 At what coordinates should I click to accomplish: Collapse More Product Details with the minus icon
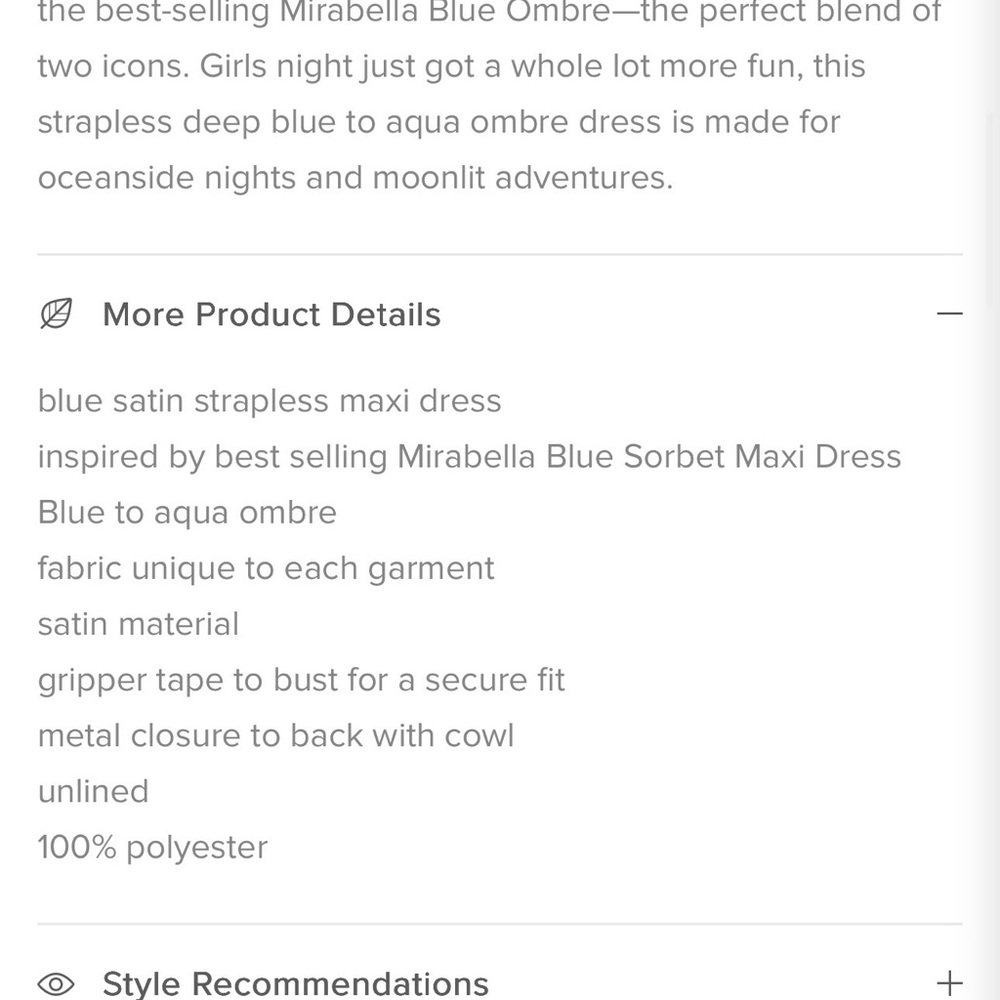pos(949,314)
